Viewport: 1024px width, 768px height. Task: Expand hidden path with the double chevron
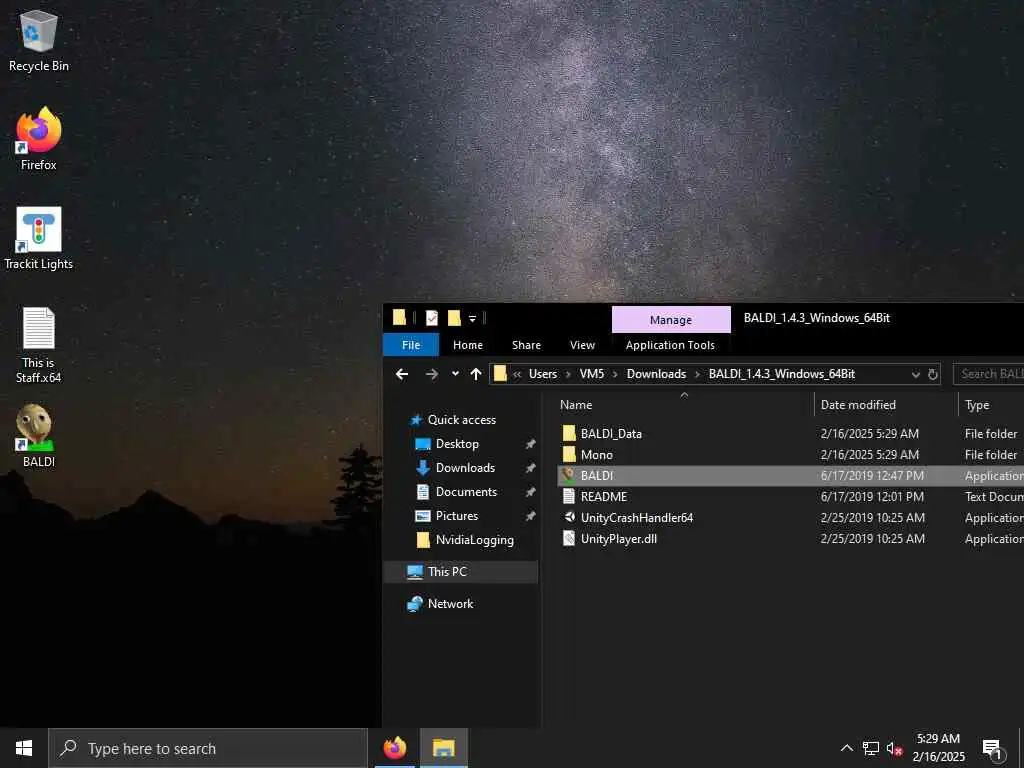pyautogui.click(x=517, y=375)
